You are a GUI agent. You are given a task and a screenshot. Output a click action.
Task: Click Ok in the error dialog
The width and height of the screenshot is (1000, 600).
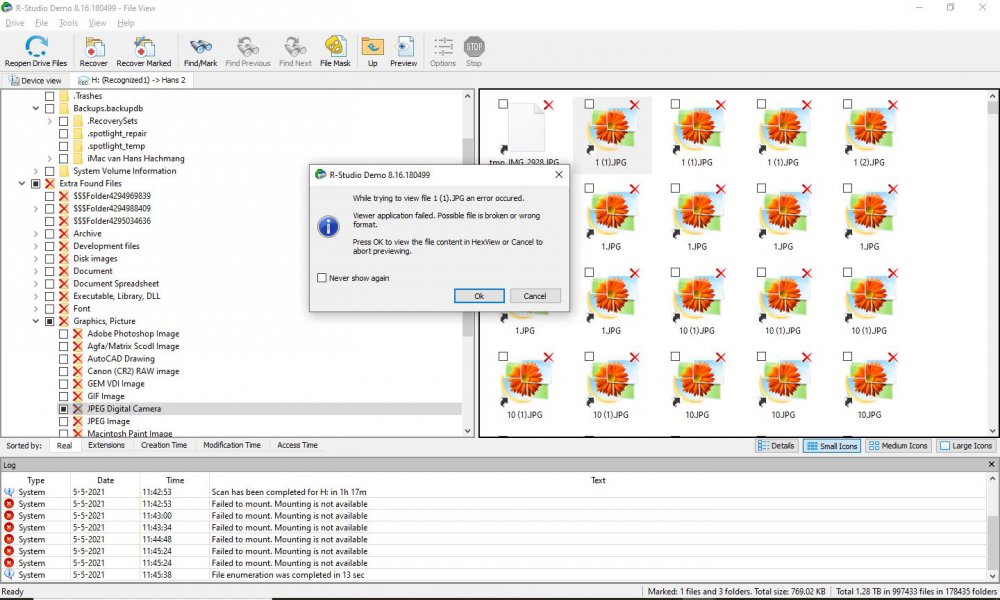pos(479,296)
